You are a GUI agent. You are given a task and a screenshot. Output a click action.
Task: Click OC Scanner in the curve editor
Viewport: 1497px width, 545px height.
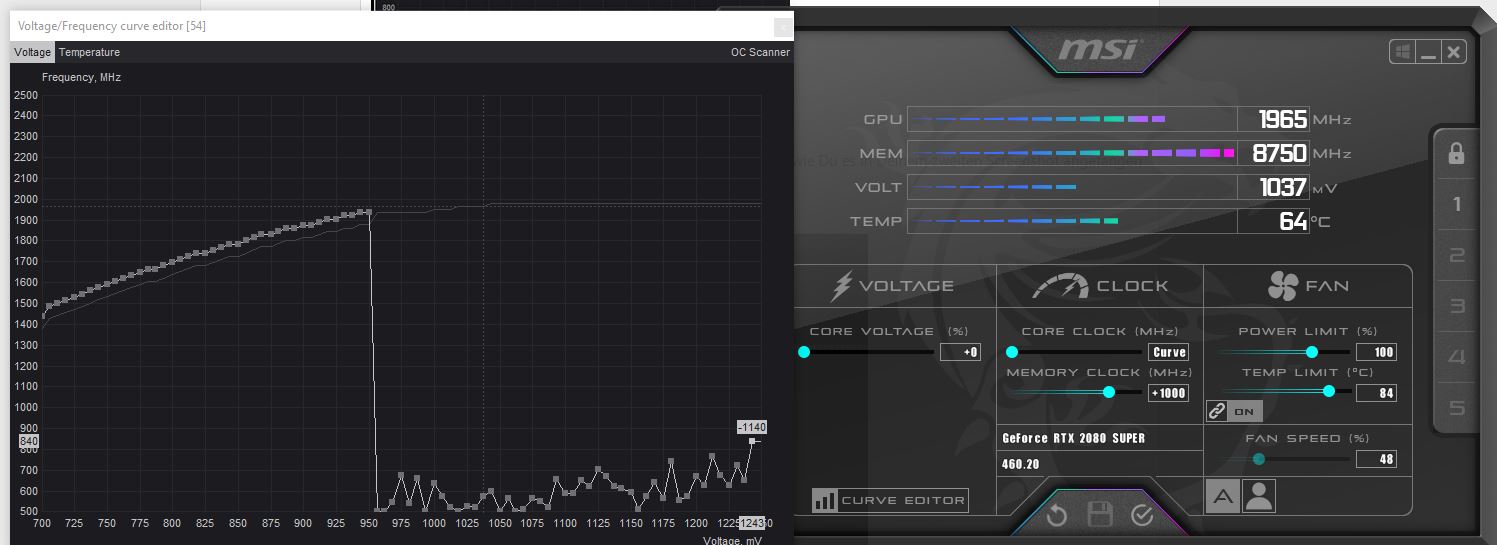[760, 52]
